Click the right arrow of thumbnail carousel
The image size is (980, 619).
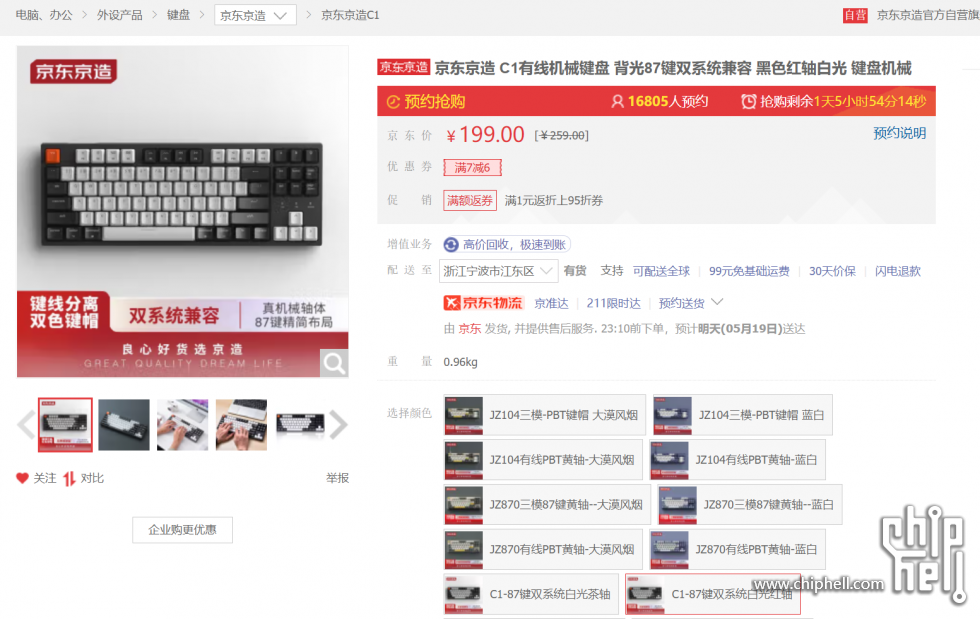338,425
